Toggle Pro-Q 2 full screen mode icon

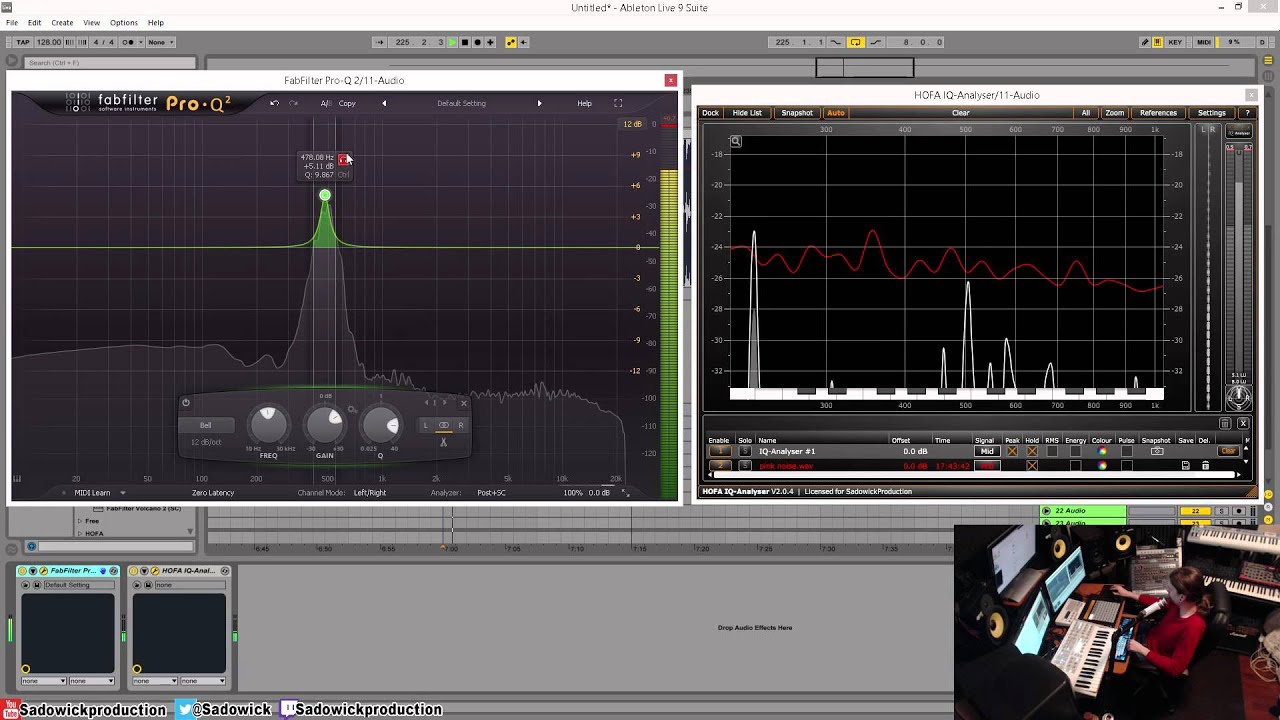618,103
